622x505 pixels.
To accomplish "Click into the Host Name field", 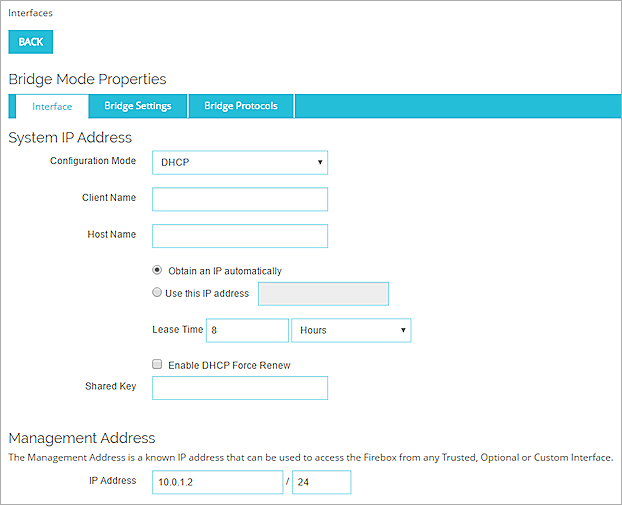I will coord(240,236).
